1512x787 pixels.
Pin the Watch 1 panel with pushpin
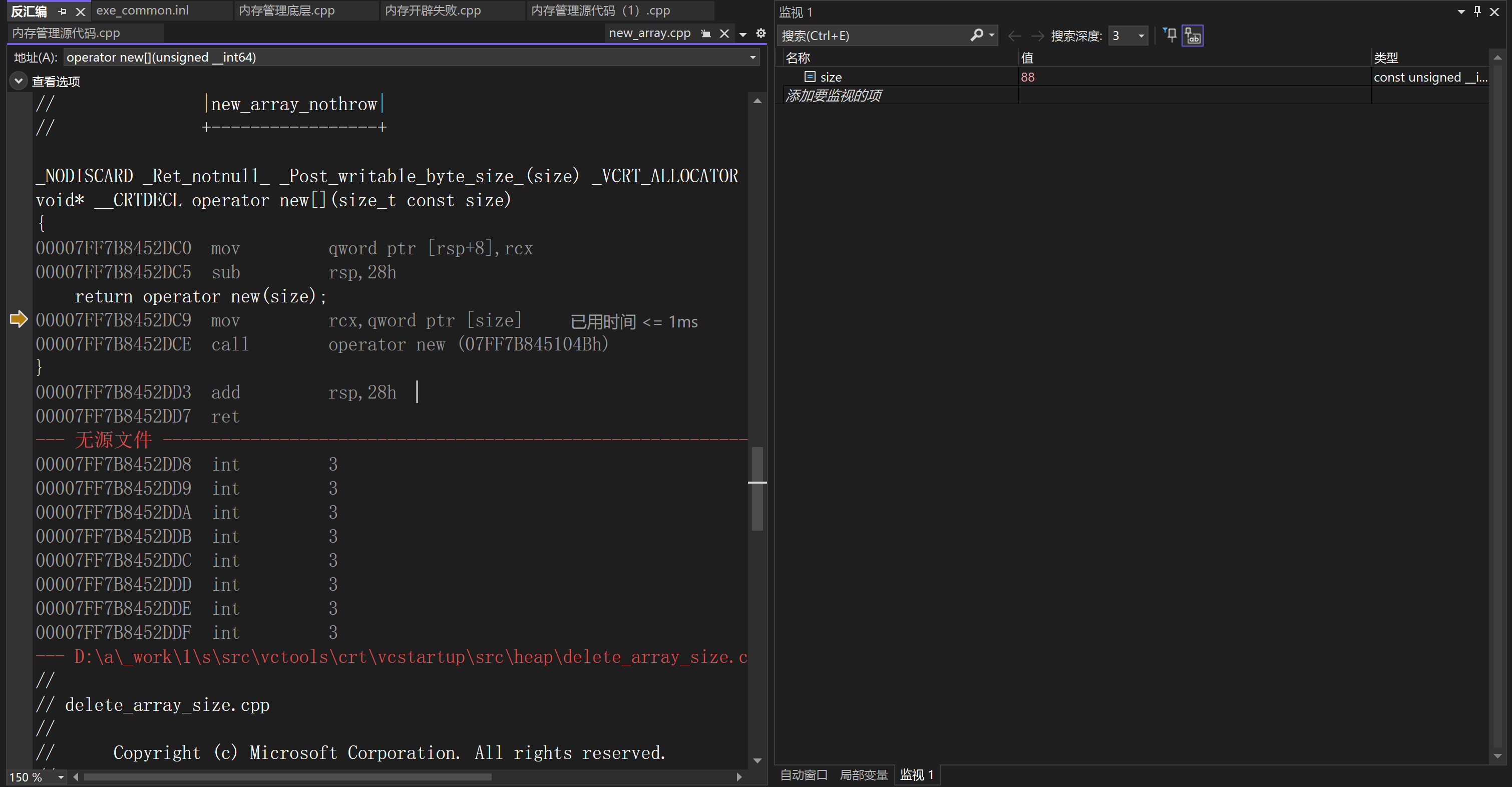(1477, 12)
